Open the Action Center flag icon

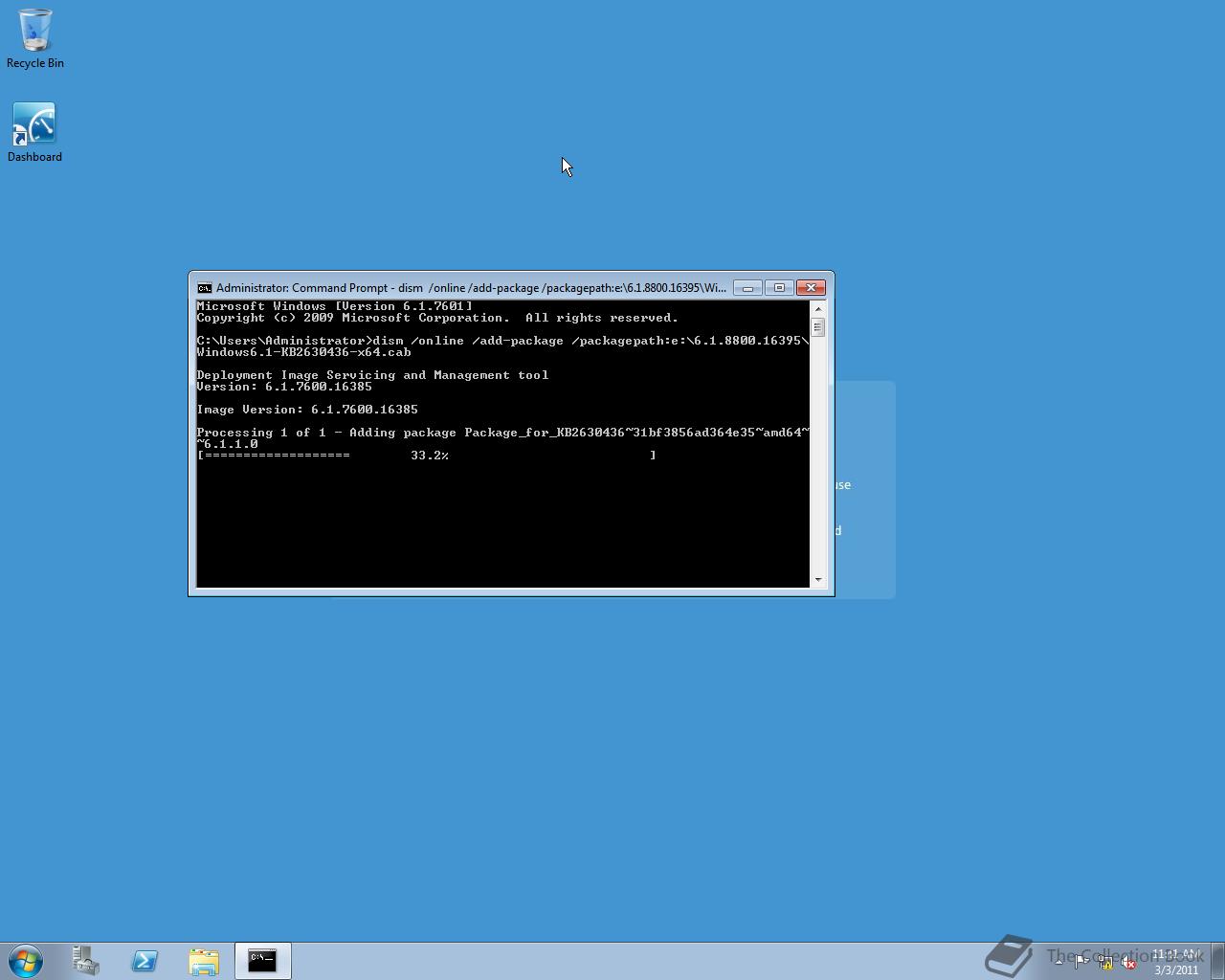[x=1081, y=961]
